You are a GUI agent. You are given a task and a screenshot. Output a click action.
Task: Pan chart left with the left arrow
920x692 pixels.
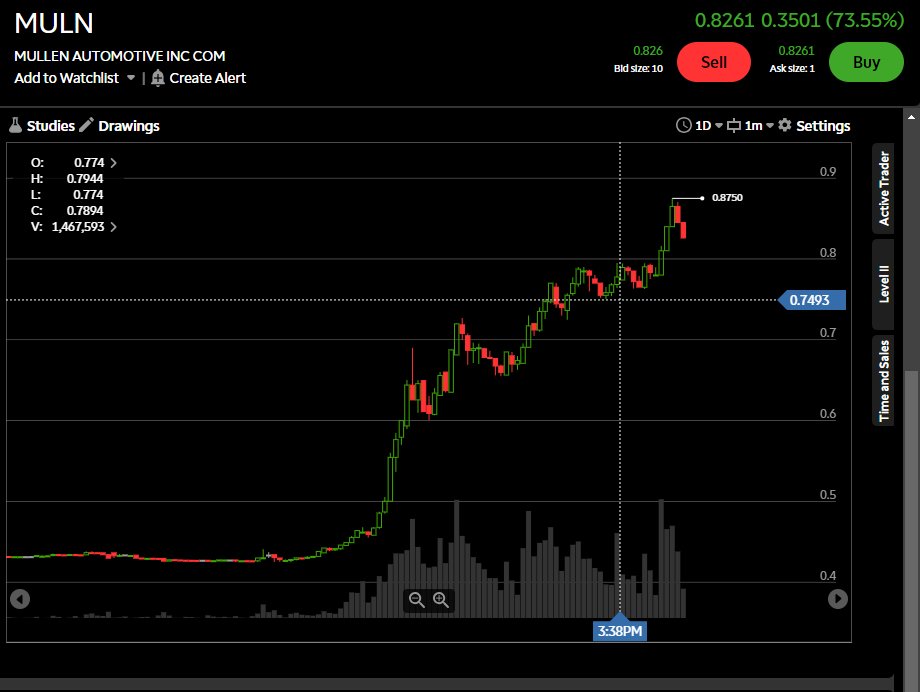coord(20,599)
